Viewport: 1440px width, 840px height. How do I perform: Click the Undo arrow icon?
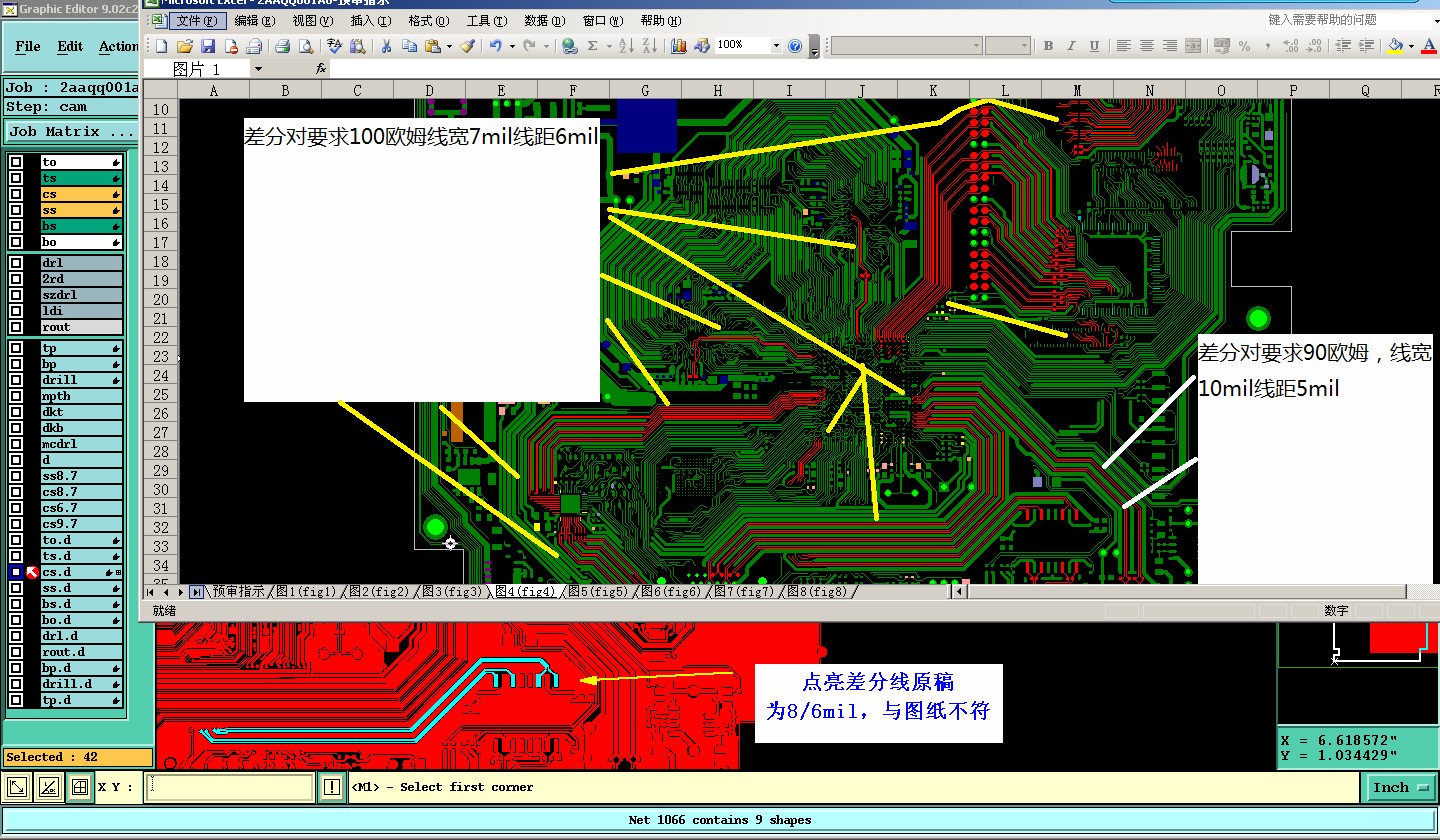coord(495,46)
